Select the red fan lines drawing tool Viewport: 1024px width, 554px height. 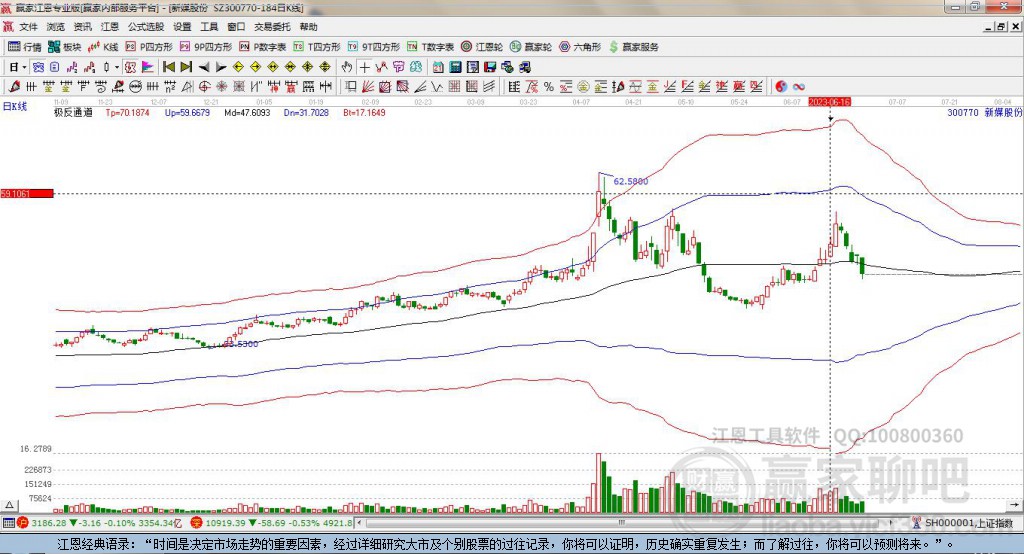(368, 86)
